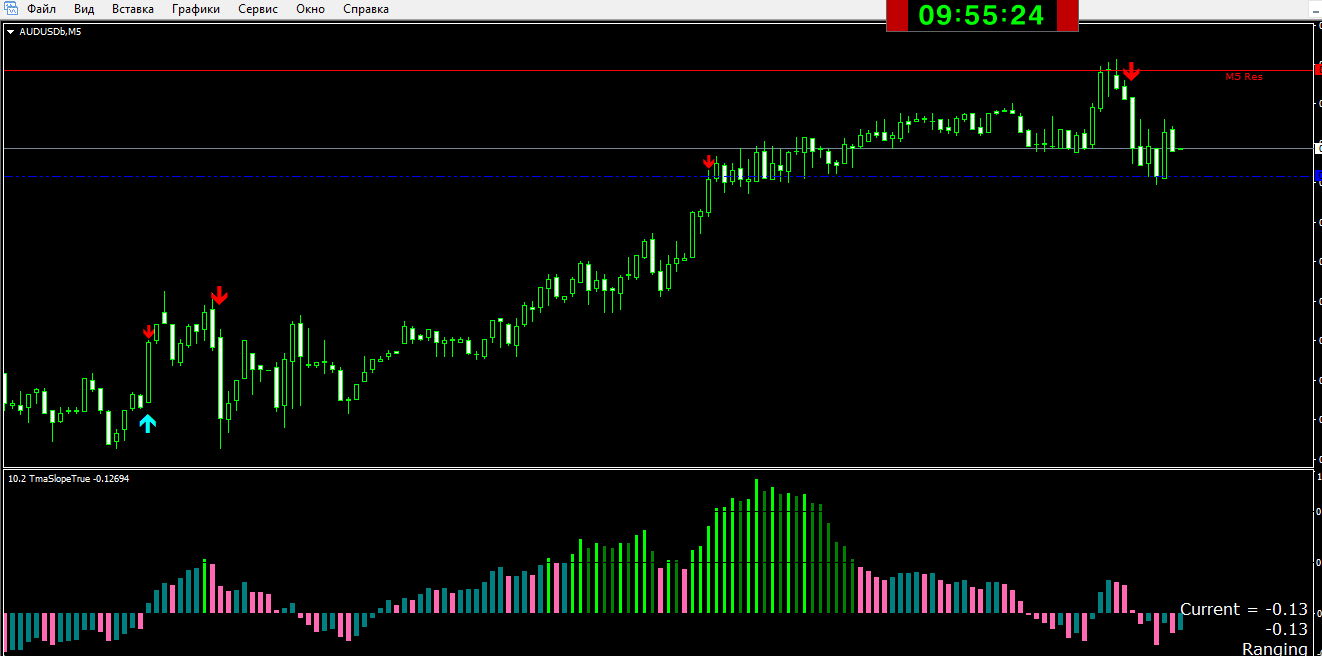Select the red M5 resistance horizontal line
This screenshot has width=1322, height=656.
coord(657,70)
